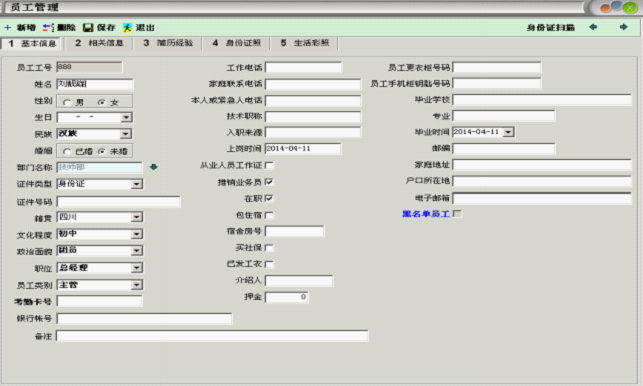Toggle the 买社保 checkbox
This screenshot has height=386, width=643.
coord(269,248)
